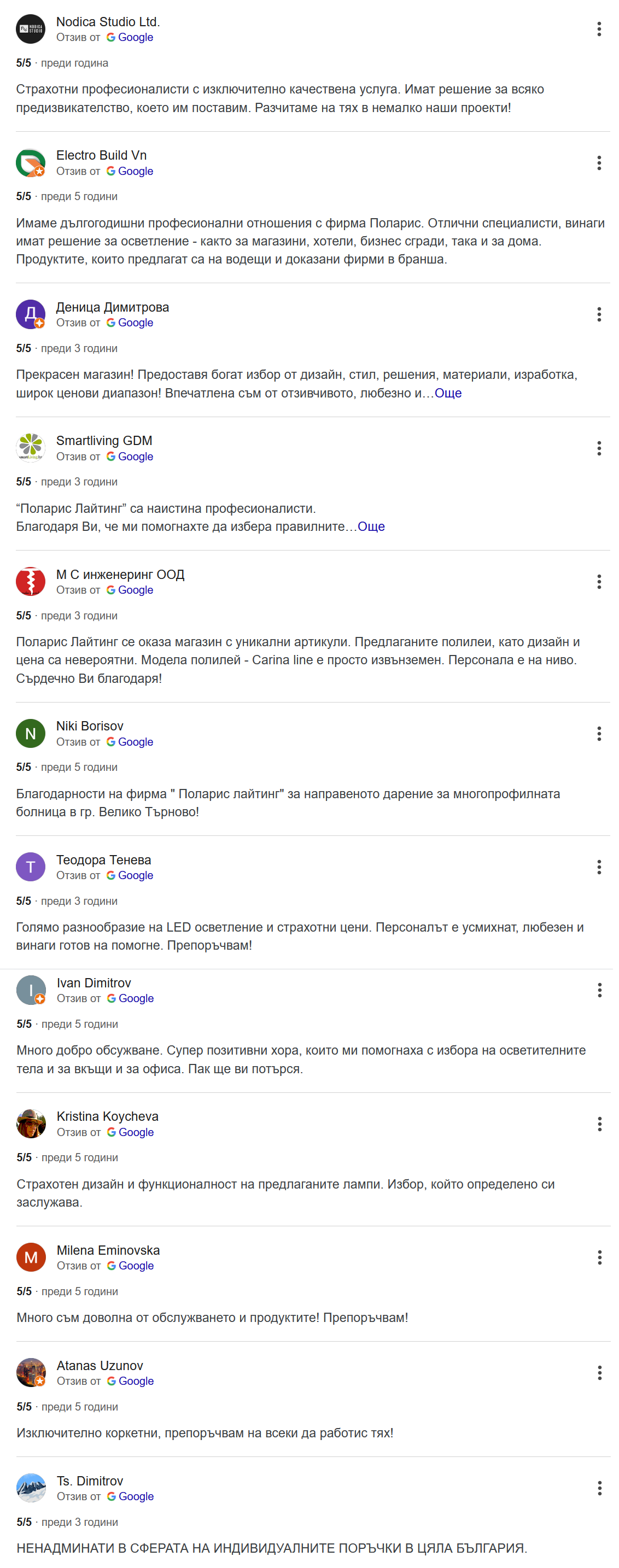Click Kristina Koycheva's profile photo

(31, 1124)
